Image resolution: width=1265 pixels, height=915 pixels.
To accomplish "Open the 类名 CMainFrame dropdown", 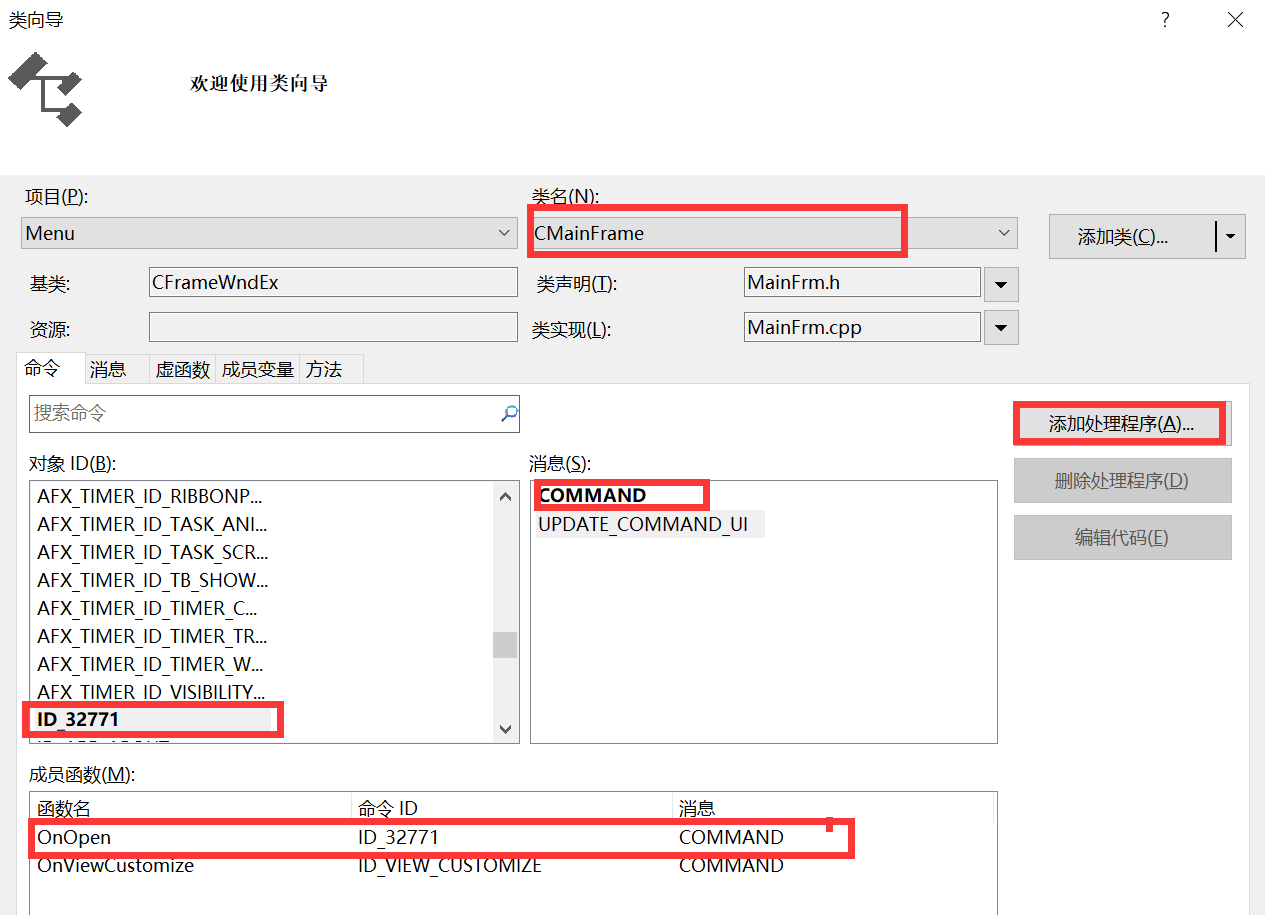I will (x=772, y=233).
